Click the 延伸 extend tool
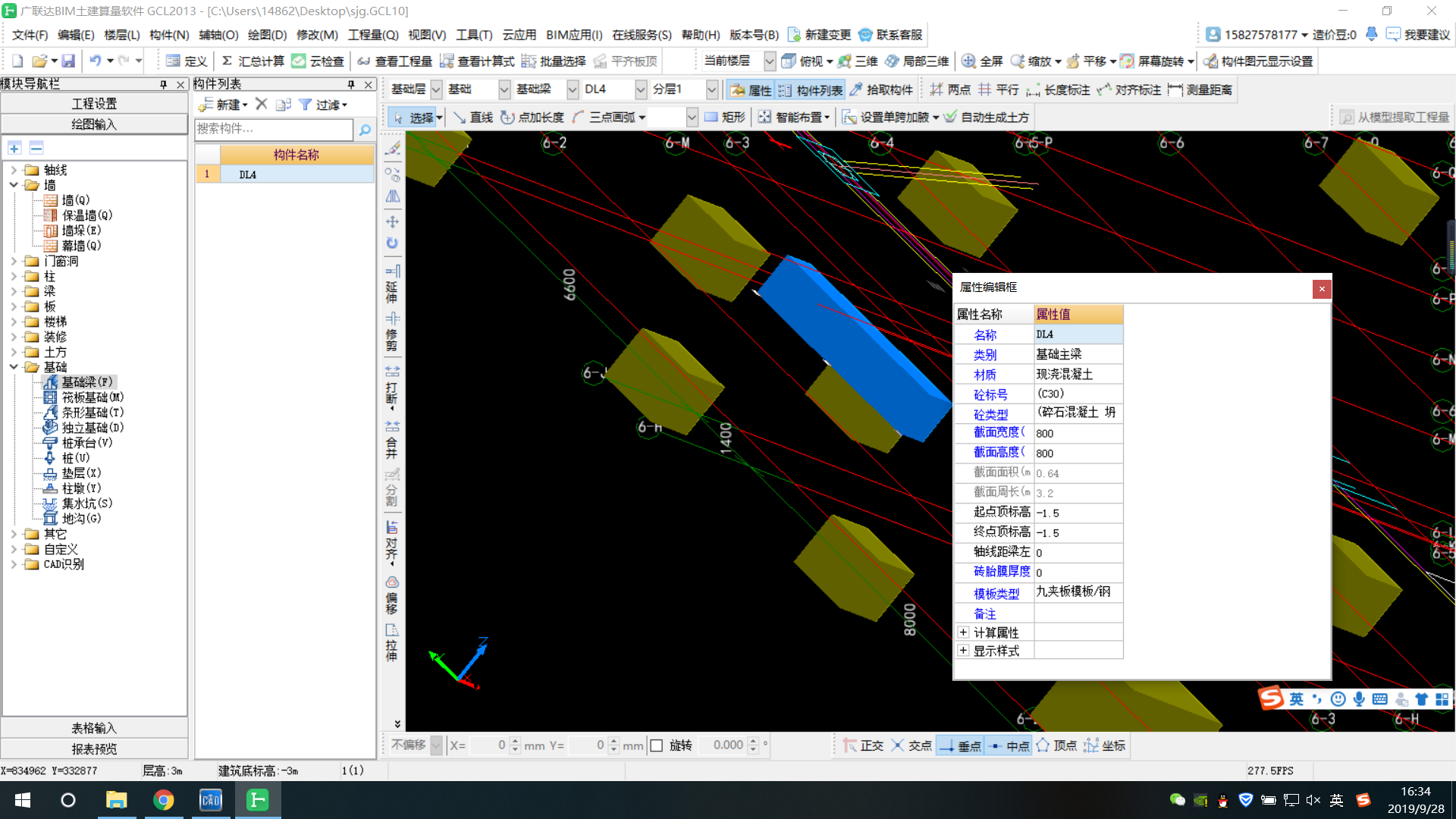This screenshot has height=819, width=1456. [392, 284]
